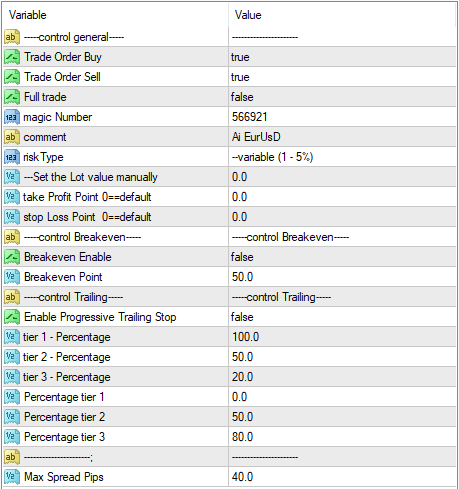Click the bool icon beside Trade Order Buy
This screenshot has height=489, width=459.
pyautogui.click(x=12, y=57)
